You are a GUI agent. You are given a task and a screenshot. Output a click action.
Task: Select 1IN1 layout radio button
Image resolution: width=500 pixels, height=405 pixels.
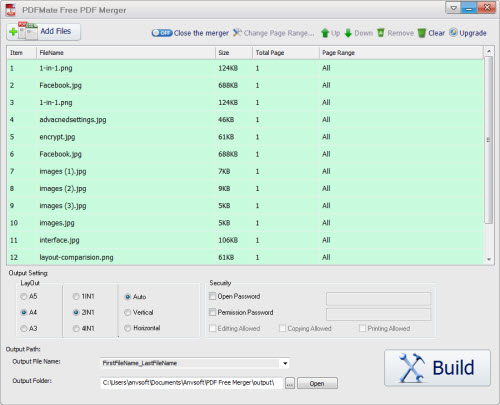[x=76, y=296]
